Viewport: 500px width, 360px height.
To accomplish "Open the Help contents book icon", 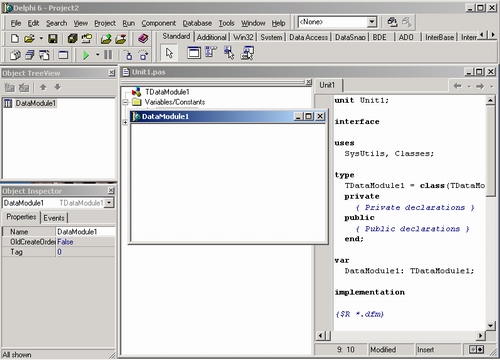I will (x=143, y=39).
